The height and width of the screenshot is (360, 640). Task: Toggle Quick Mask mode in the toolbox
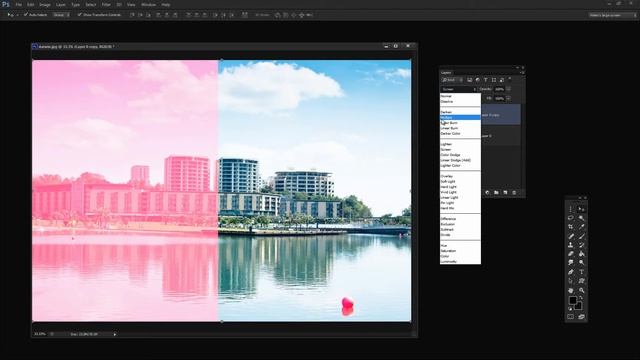click(571, 317)
